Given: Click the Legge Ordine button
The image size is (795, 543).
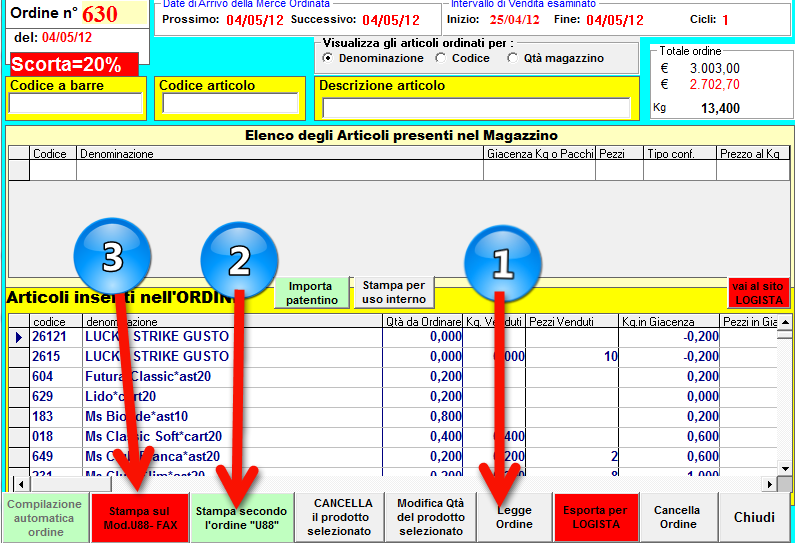Looking at the screenshot, I should (x=514, y=517).
